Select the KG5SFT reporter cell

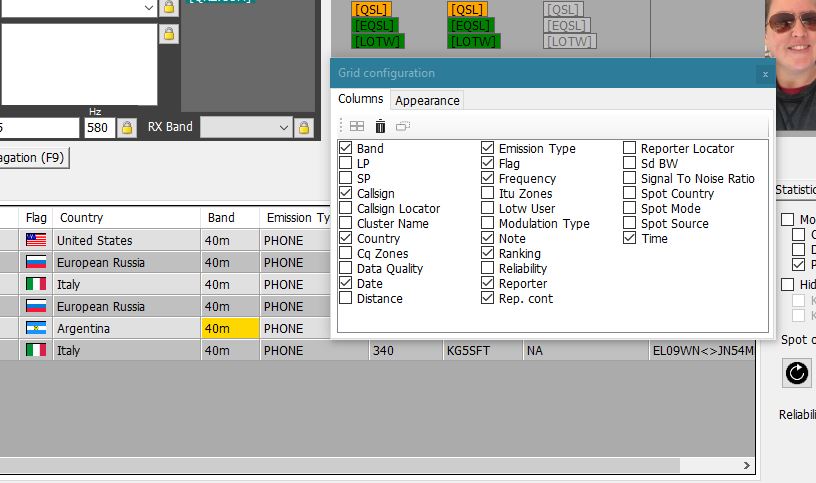(x=482, y=350)
